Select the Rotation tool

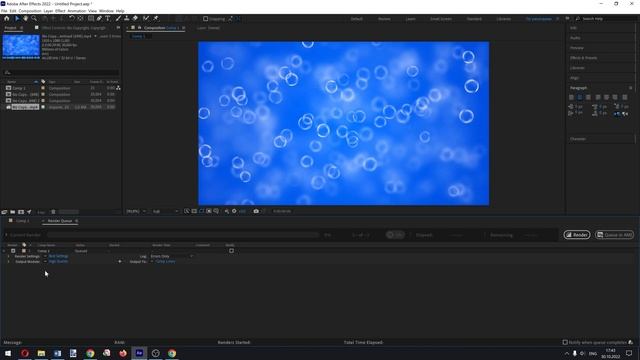(x=72, y=18)
